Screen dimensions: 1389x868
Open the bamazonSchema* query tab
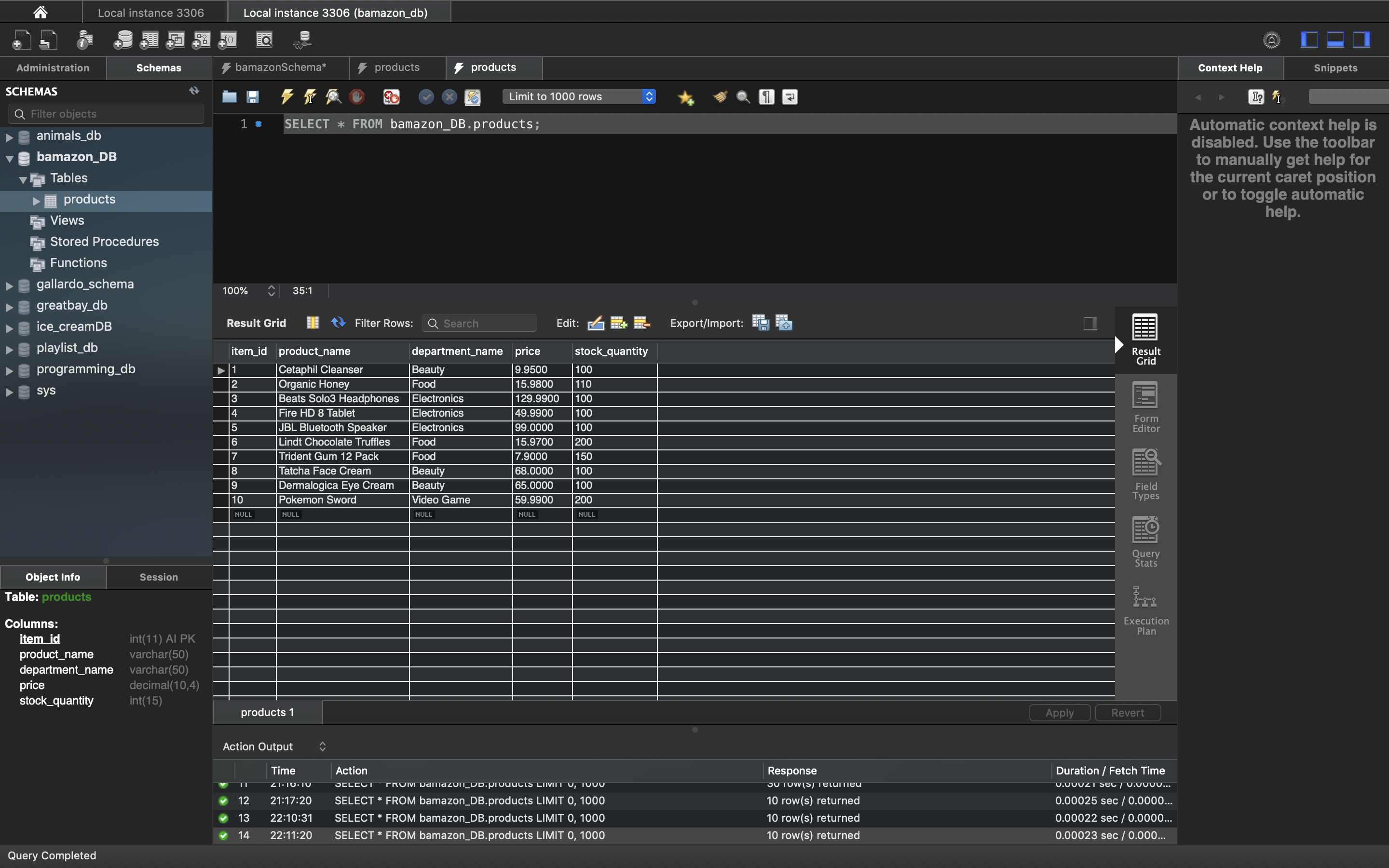[280, 68]
